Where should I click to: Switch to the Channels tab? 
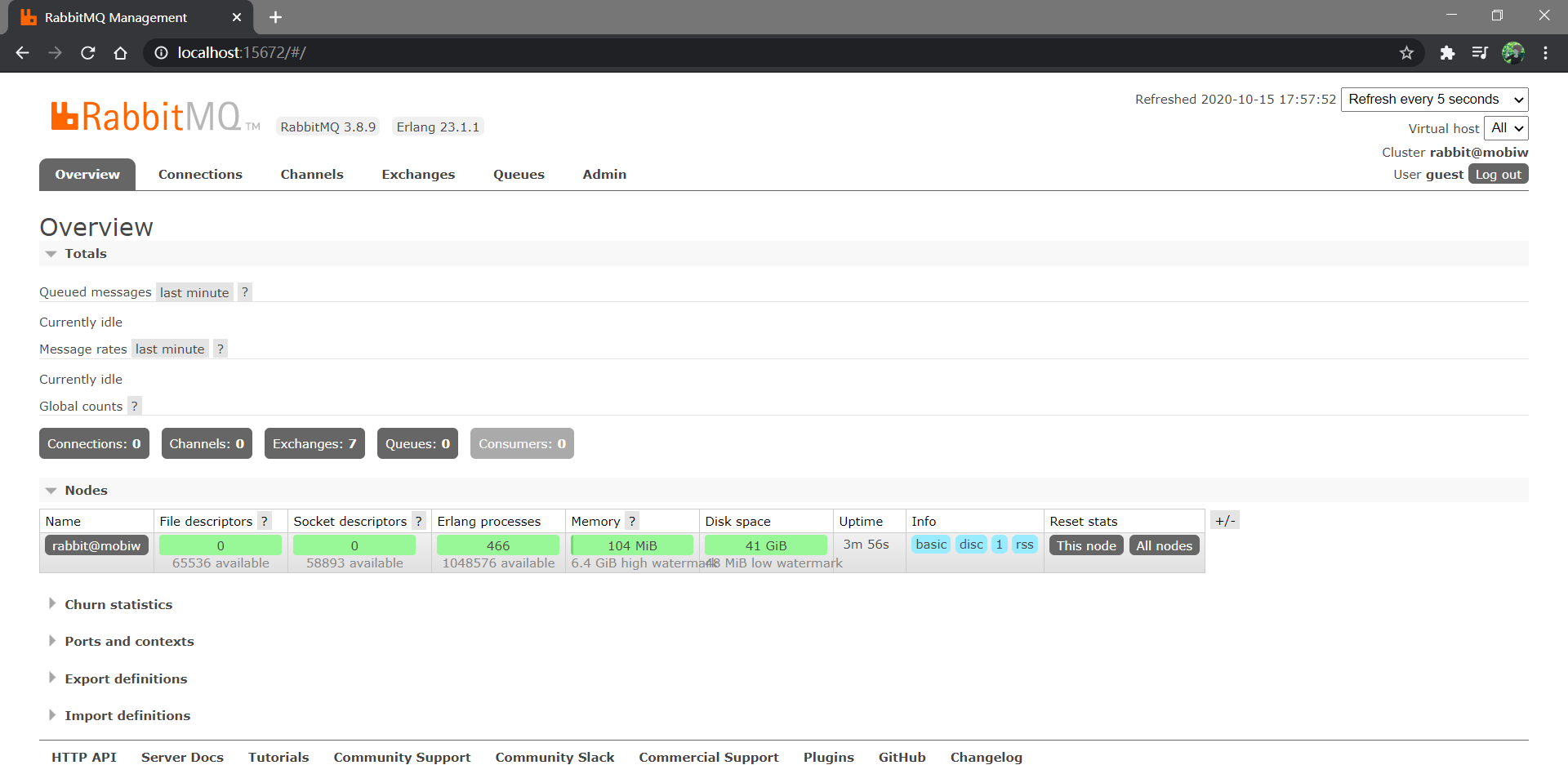[x=312, y=175]
